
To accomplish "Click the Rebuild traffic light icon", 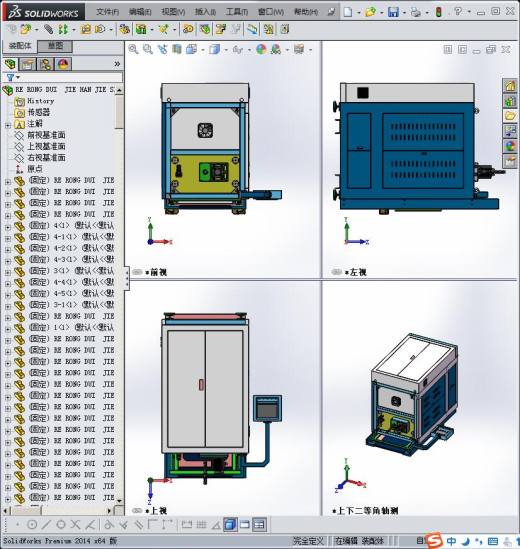I will 438,12.
